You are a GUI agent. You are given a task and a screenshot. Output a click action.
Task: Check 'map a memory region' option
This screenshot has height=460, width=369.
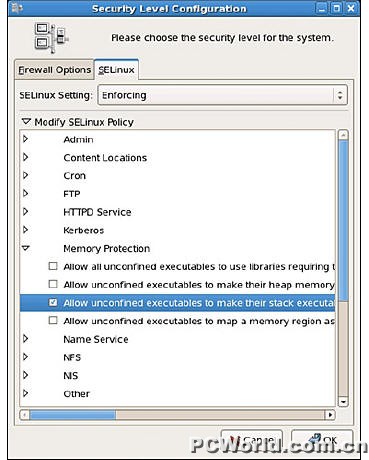(53, 320)
